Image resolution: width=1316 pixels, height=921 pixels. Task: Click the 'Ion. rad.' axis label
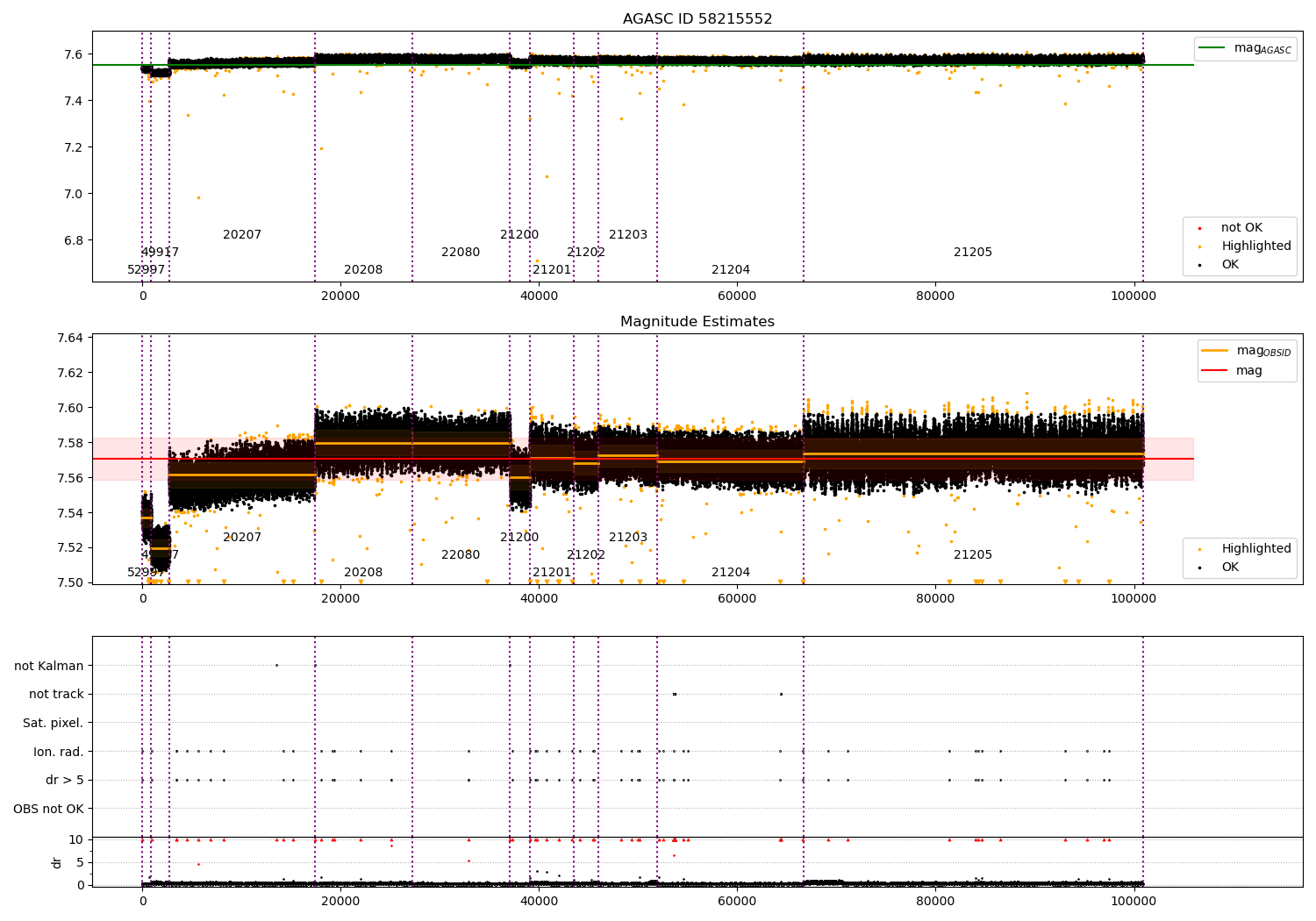click(x=59, y=752)
